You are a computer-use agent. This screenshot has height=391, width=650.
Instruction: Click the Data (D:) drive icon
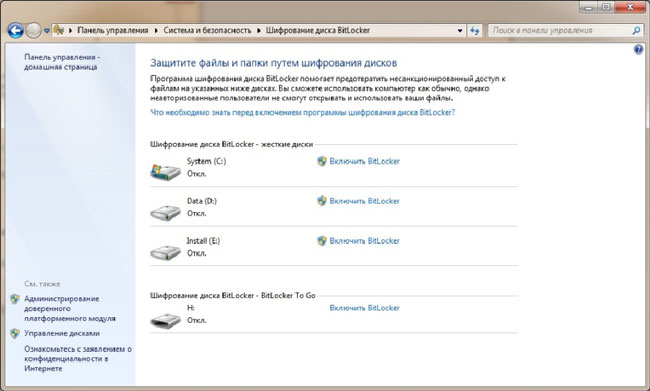(x=165, y=213)
